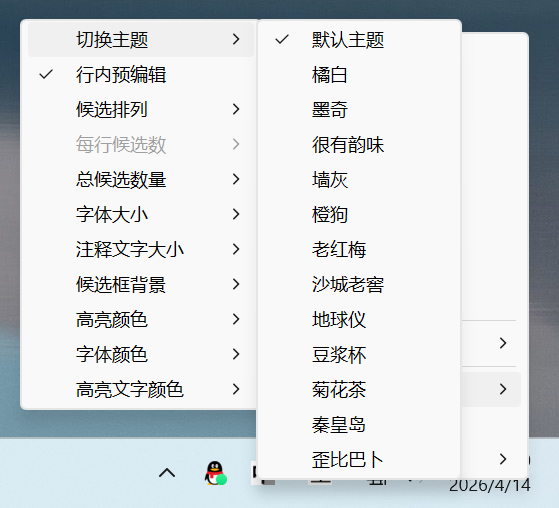This screenshot has width=559, height=508.
Task: Select the 沙城老窖 theme
Action: pos(359,284)
